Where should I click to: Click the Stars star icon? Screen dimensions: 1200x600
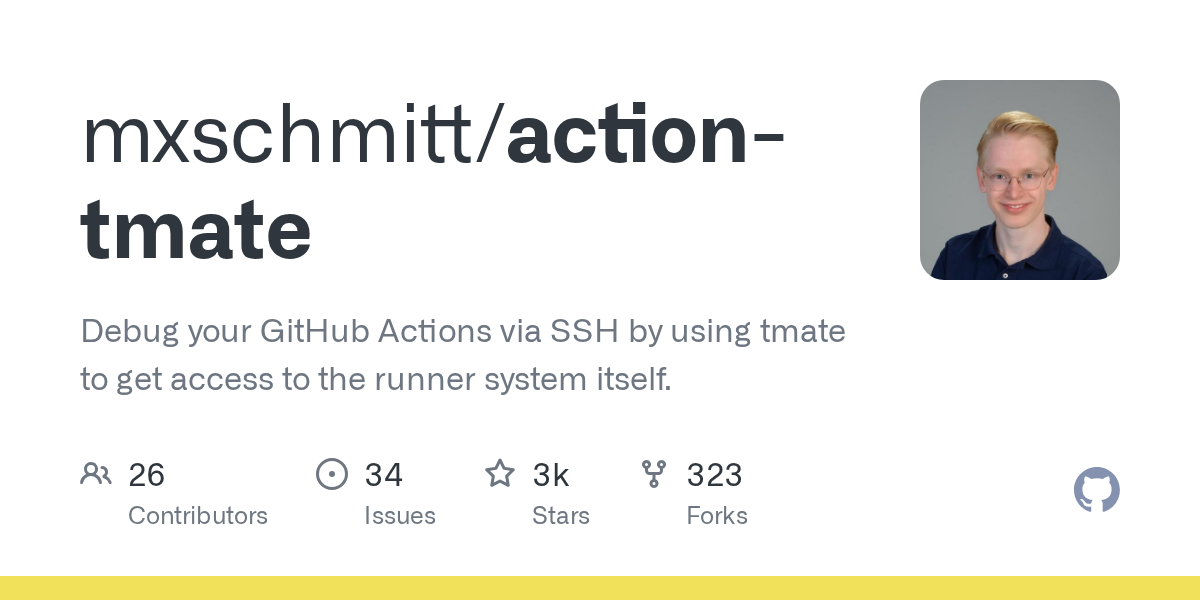(500, 474)
